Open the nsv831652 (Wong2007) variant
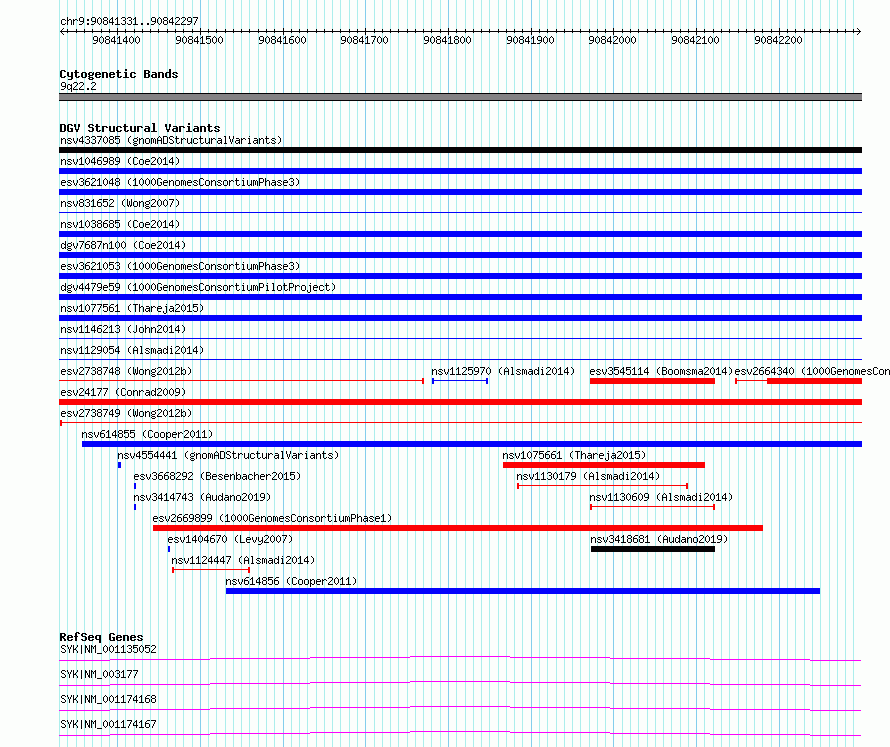 tap(120, 203)
